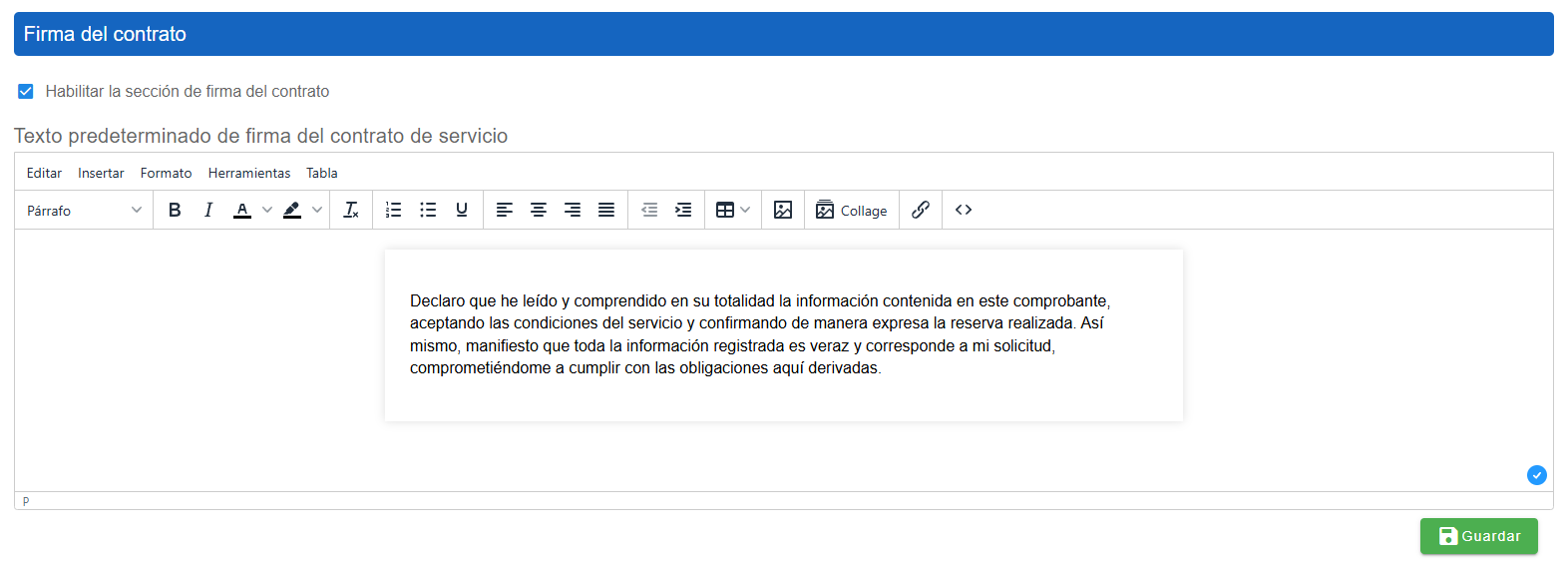
Task: Insert a bulleted list
Action: pos(428,210)
